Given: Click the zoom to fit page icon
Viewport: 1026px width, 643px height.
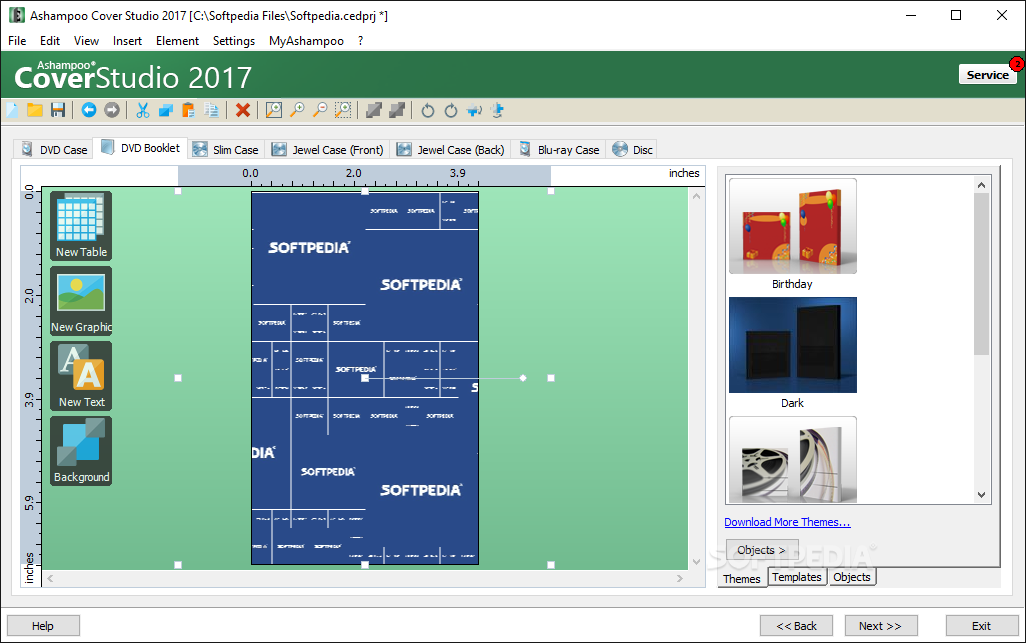Looking at the screenshot, I should 274,110.
